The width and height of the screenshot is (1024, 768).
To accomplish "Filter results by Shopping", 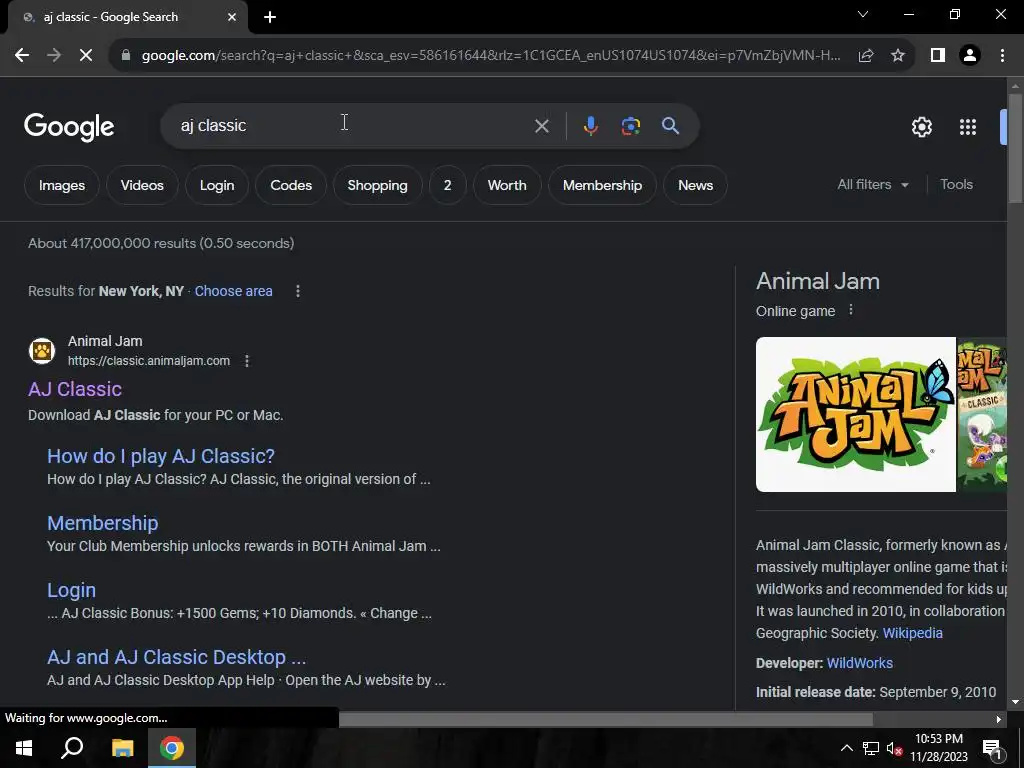I will coord(377,185).
